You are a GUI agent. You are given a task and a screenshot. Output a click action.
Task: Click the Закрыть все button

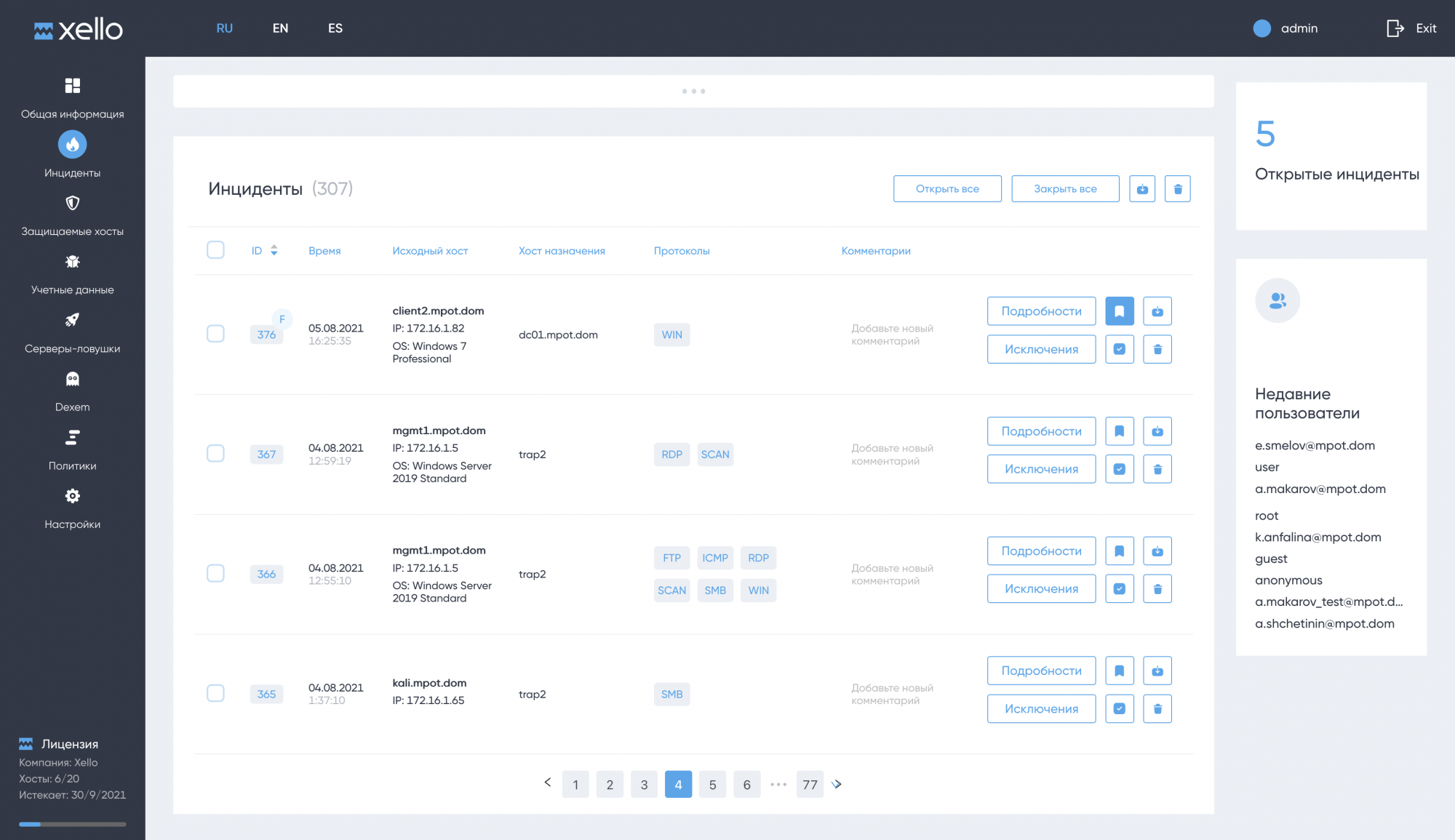coord(1065,189)
